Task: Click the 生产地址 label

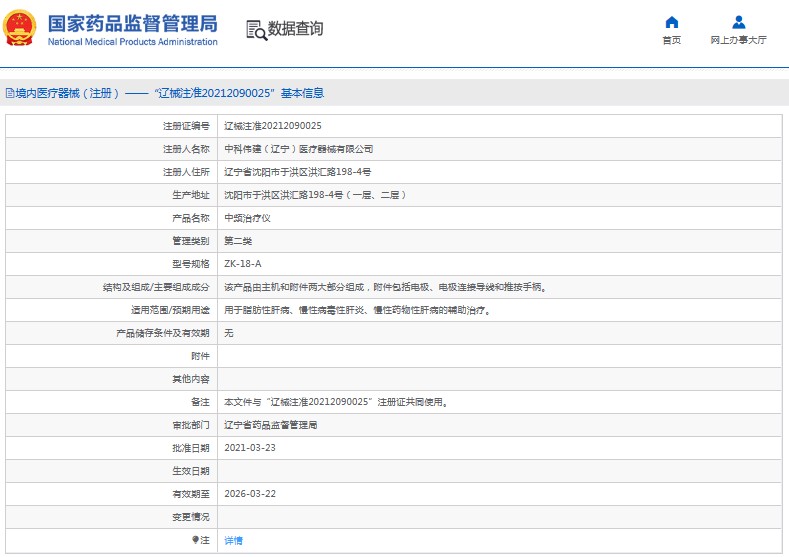Action: tap(191, 195)
